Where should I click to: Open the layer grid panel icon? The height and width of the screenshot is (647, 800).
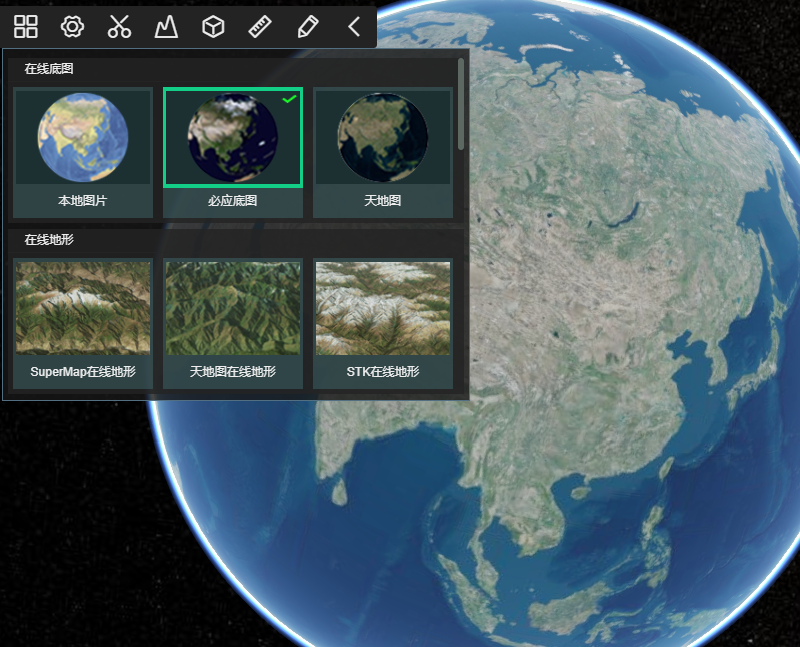pyautogui.click(x=26, y=27)
